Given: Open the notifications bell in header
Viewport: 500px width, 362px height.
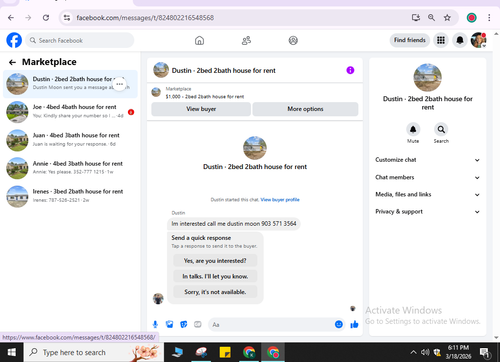Looking at the screenshot, I should click(460, 40).
